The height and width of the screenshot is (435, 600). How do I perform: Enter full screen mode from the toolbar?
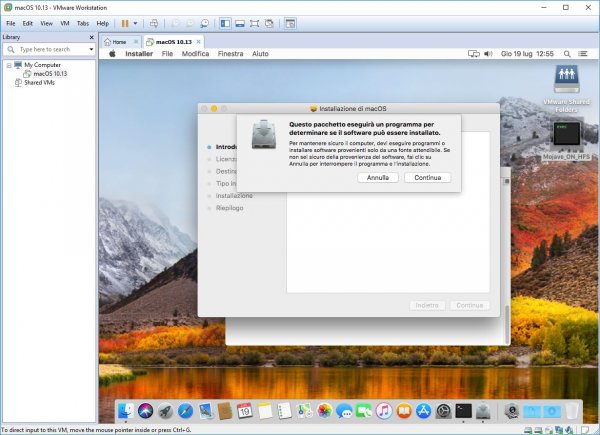254,23
